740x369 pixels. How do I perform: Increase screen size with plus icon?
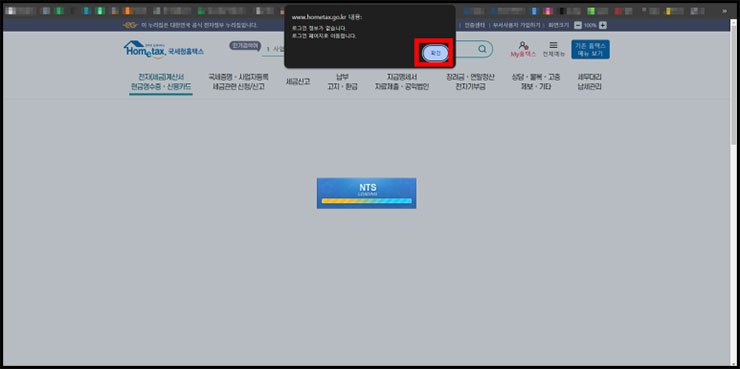click(x=603, y=25)
